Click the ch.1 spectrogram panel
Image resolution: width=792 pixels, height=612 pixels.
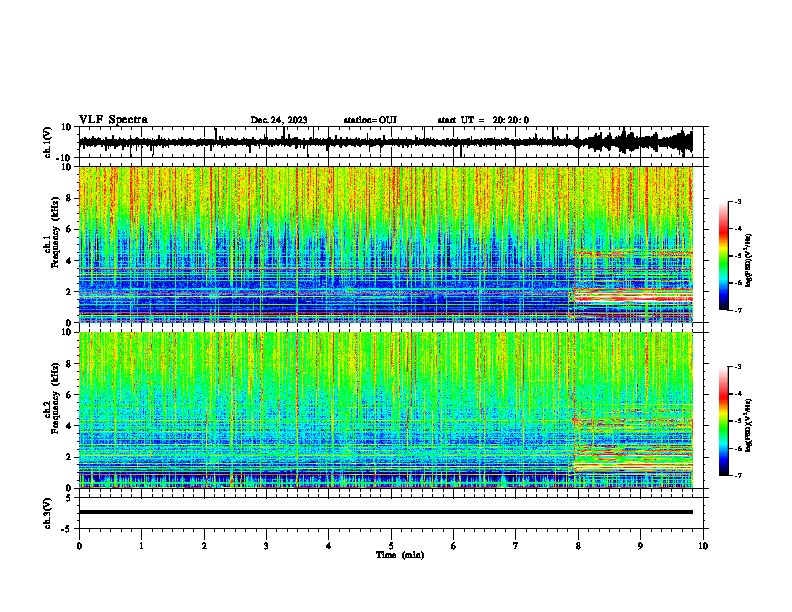[x=386, y=244]
